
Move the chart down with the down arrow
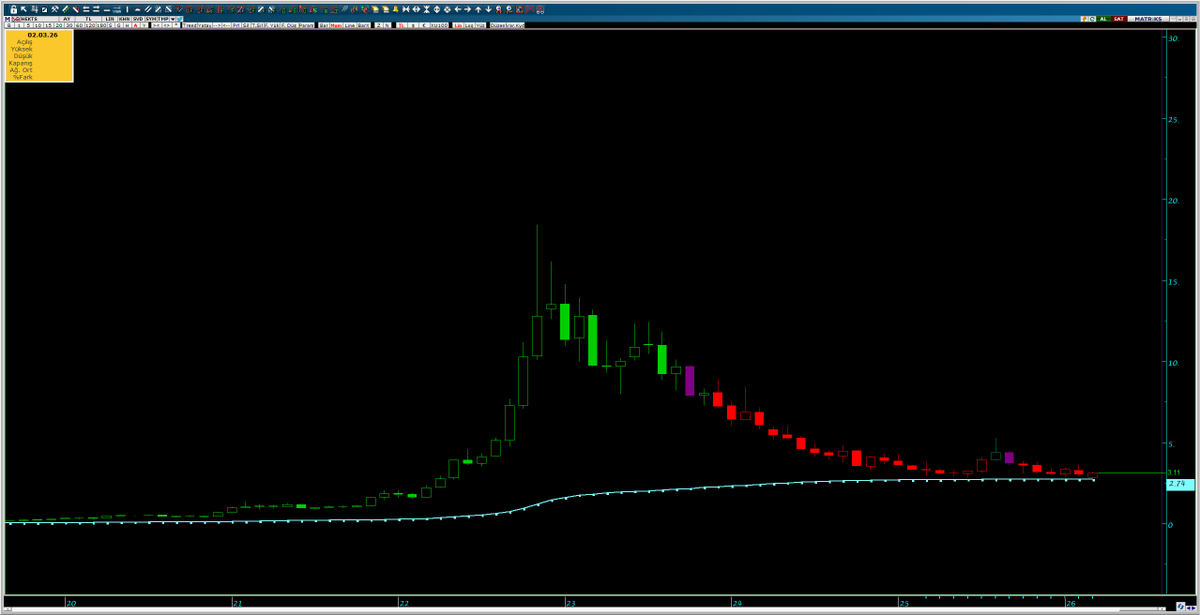tap(488, 10)
